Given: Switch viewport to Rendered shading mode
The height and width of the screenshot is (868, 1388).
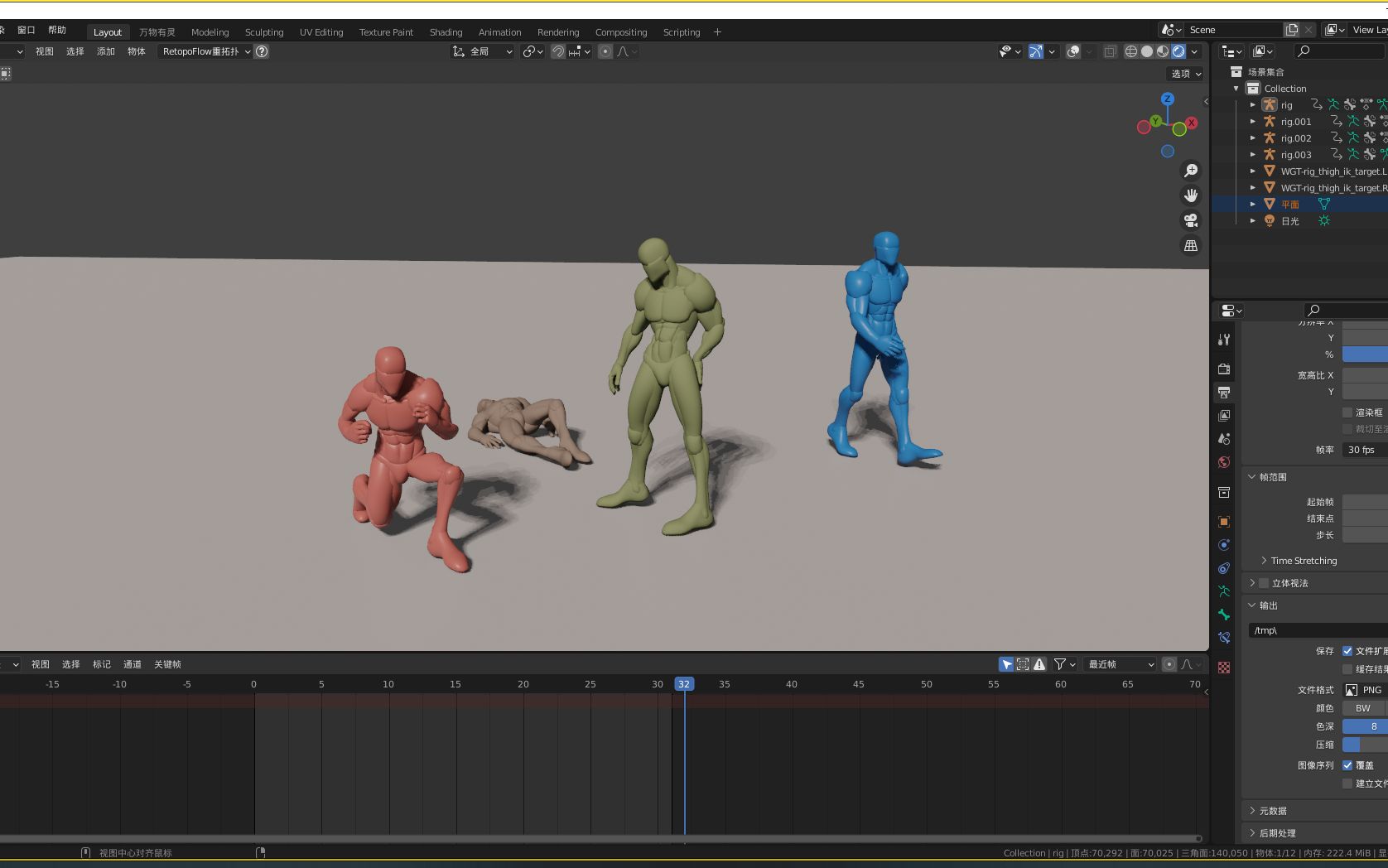Looking at the screenshot, I should pyautogui.click(x=1178, y=51).
